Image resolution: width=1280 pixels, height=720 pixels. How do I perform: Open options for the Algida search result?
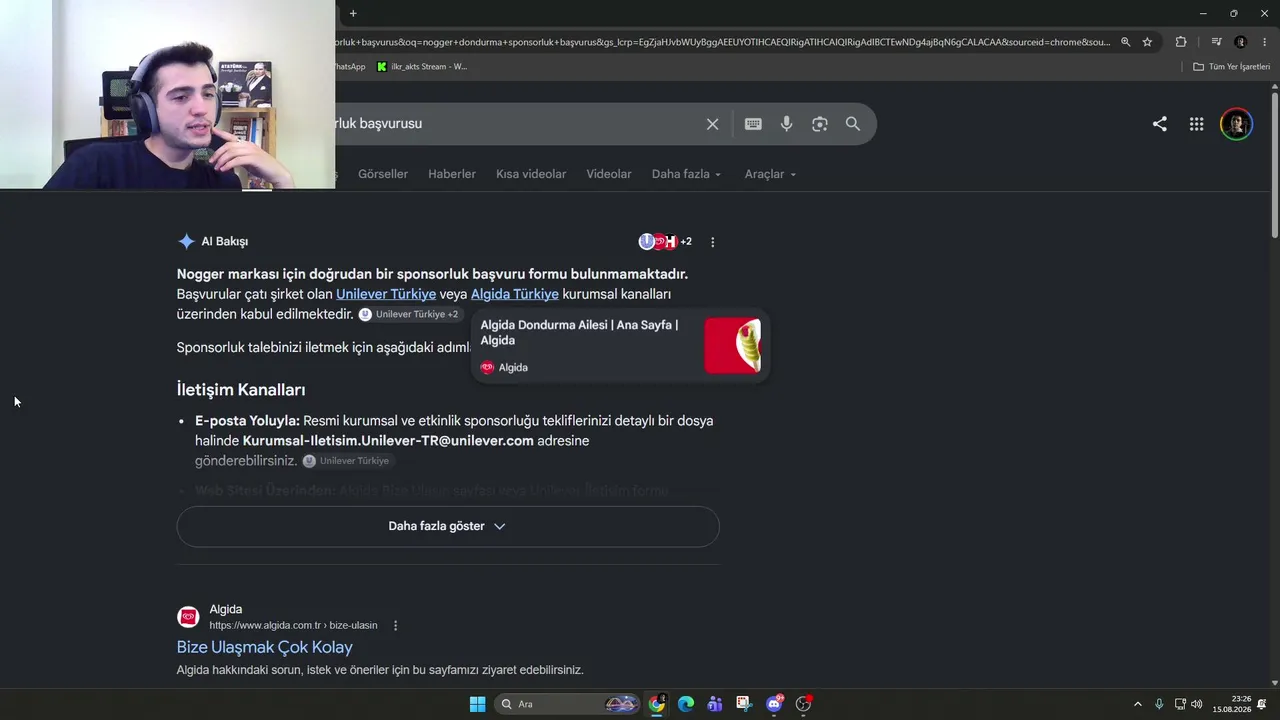[395, 626]
